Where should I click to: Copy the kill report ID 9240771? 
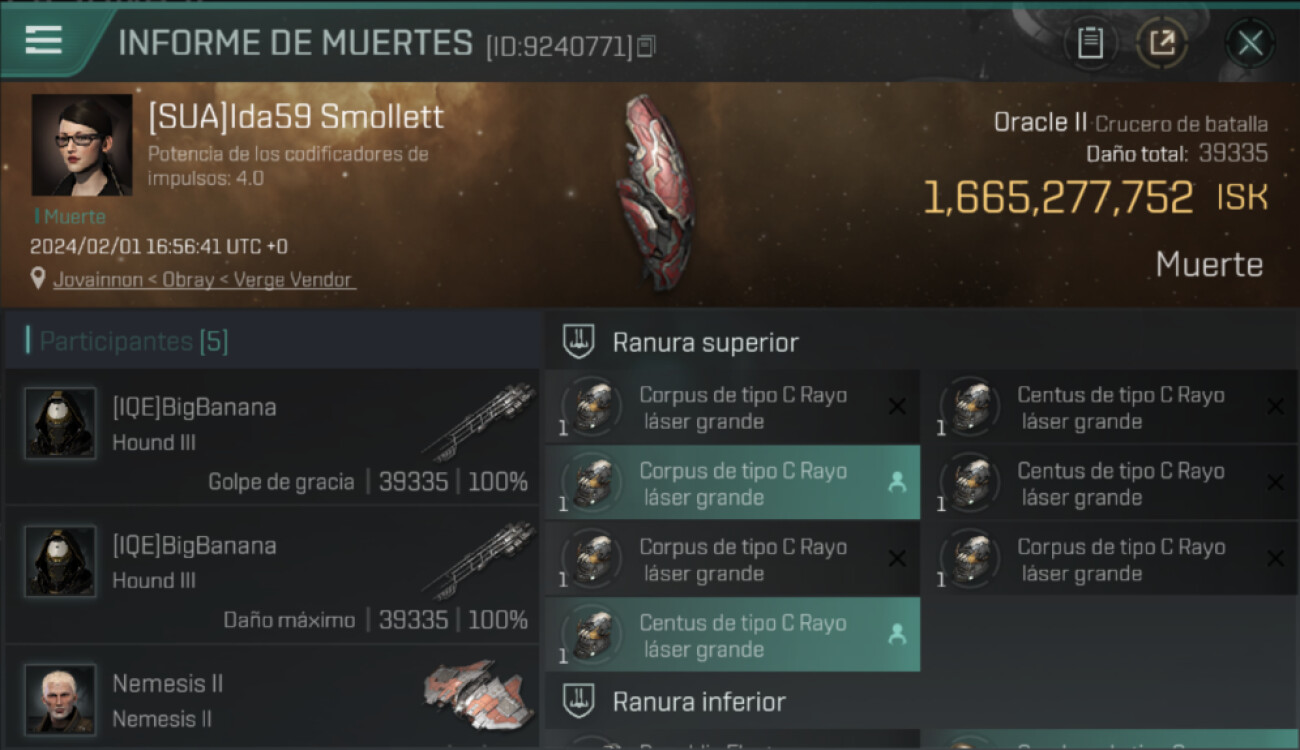click(x=646, y=46)
